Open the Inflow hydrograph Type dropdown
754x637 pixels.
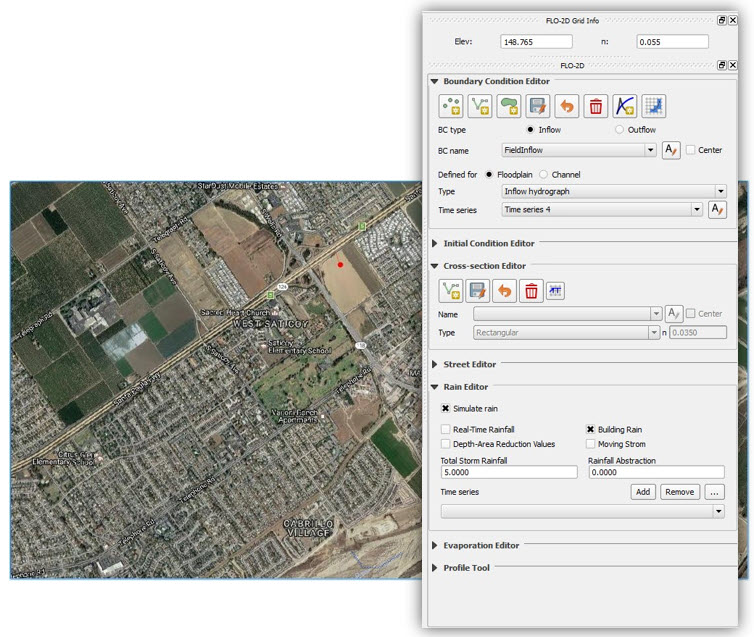coord(613,191)
